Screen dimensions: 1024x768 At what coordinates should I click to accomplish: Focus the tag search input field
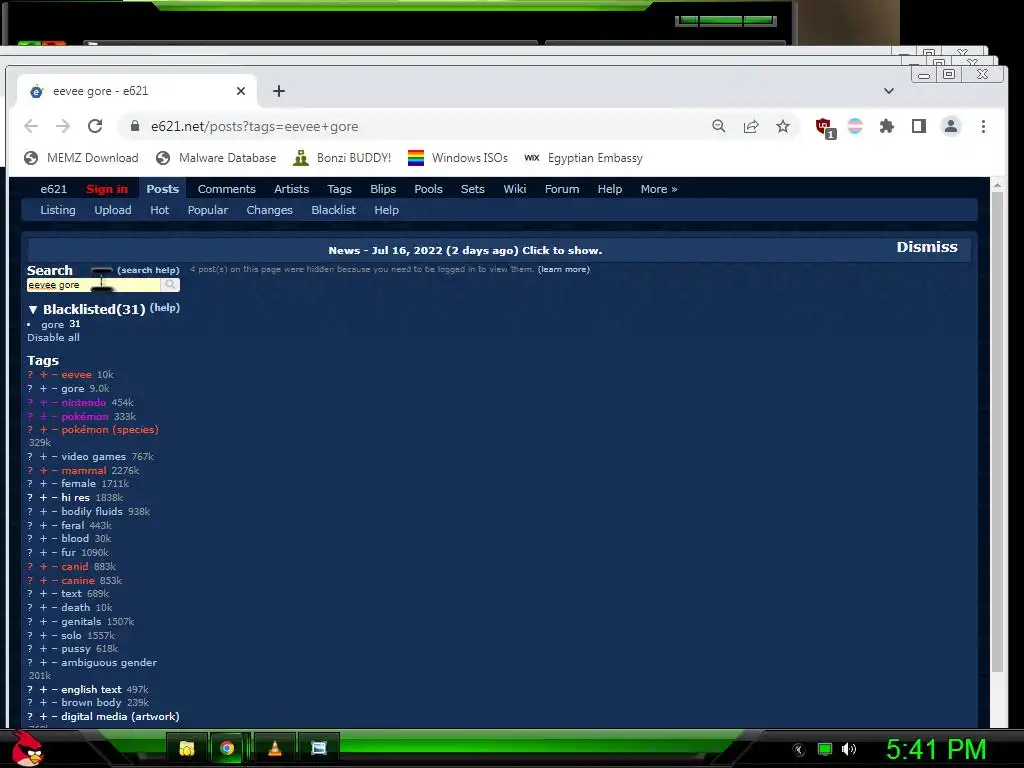click(x=93, y=285)
